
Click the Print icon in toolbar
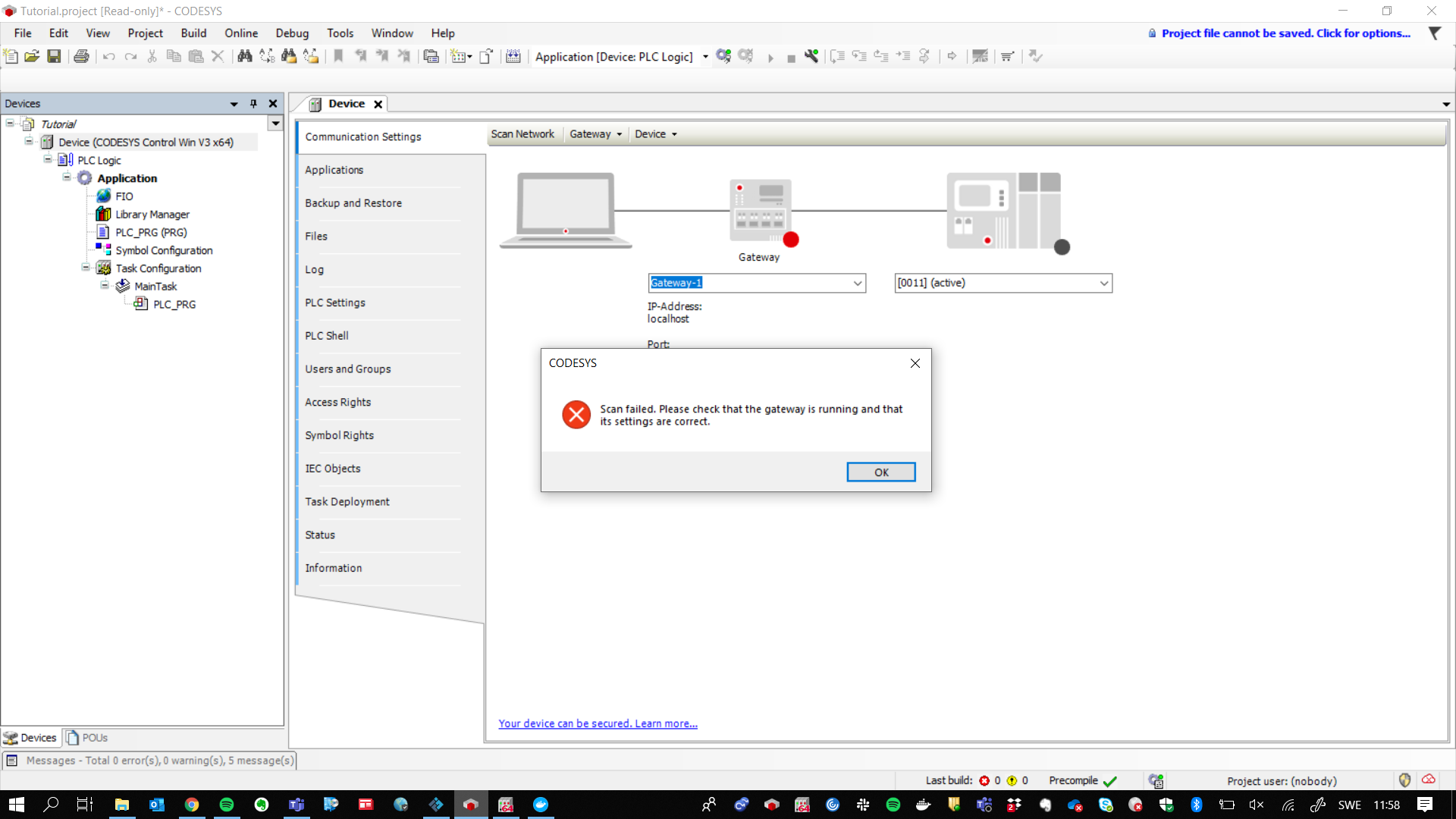pos(81,56)
